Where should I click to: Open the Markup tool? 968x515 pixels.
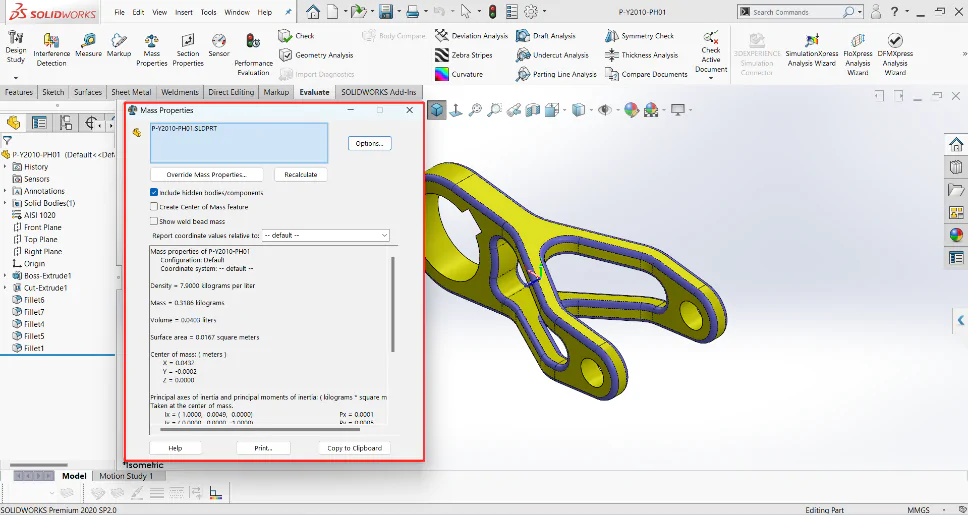coord(119,46)
